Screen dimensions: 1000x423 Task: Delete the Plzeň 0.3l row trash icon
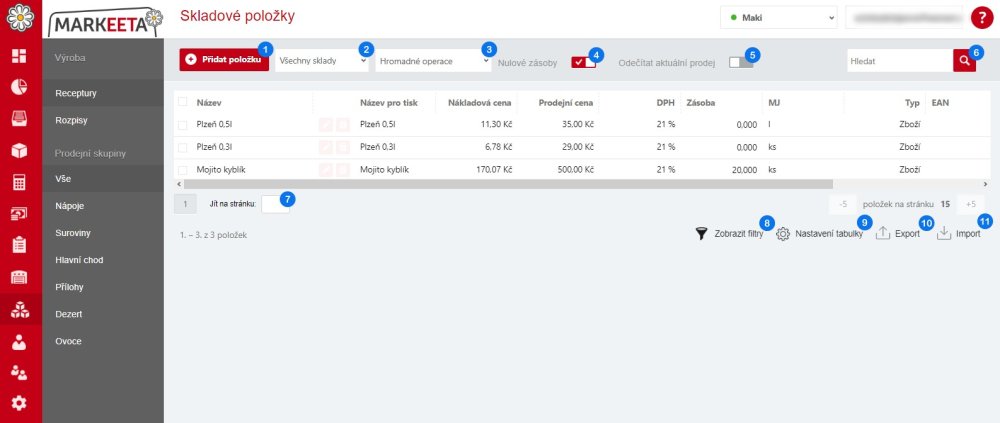342,147
